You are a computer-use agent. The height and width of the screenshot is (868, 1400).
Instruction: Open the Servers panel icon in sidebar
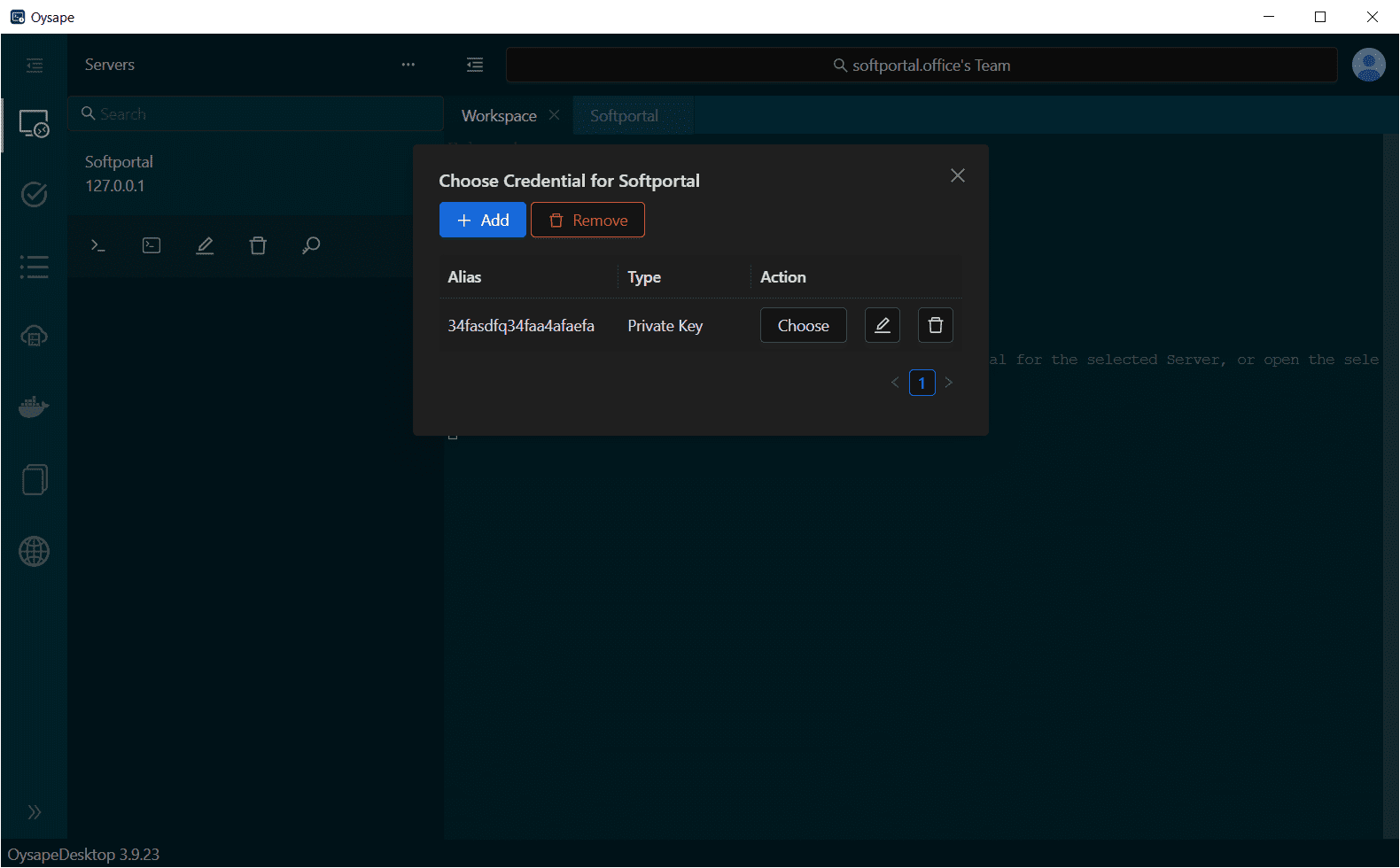tap(34, 123)
